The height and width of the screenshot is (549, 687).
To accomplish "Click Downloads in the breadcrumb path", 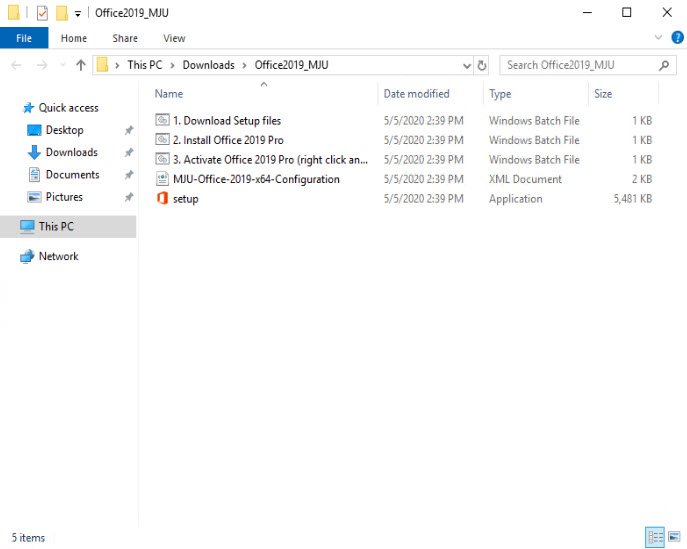I will [x=208, y=65].
